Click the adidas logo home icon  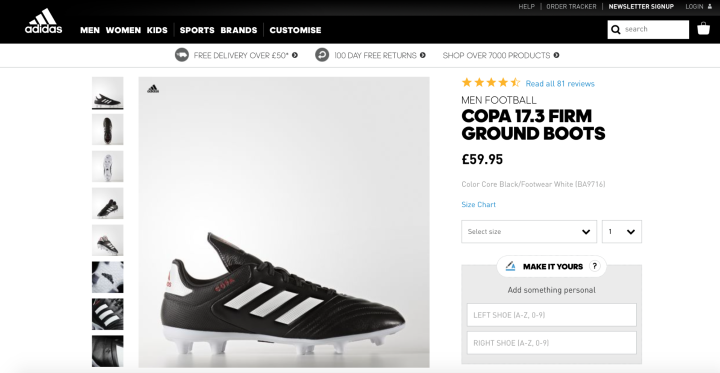44,22
